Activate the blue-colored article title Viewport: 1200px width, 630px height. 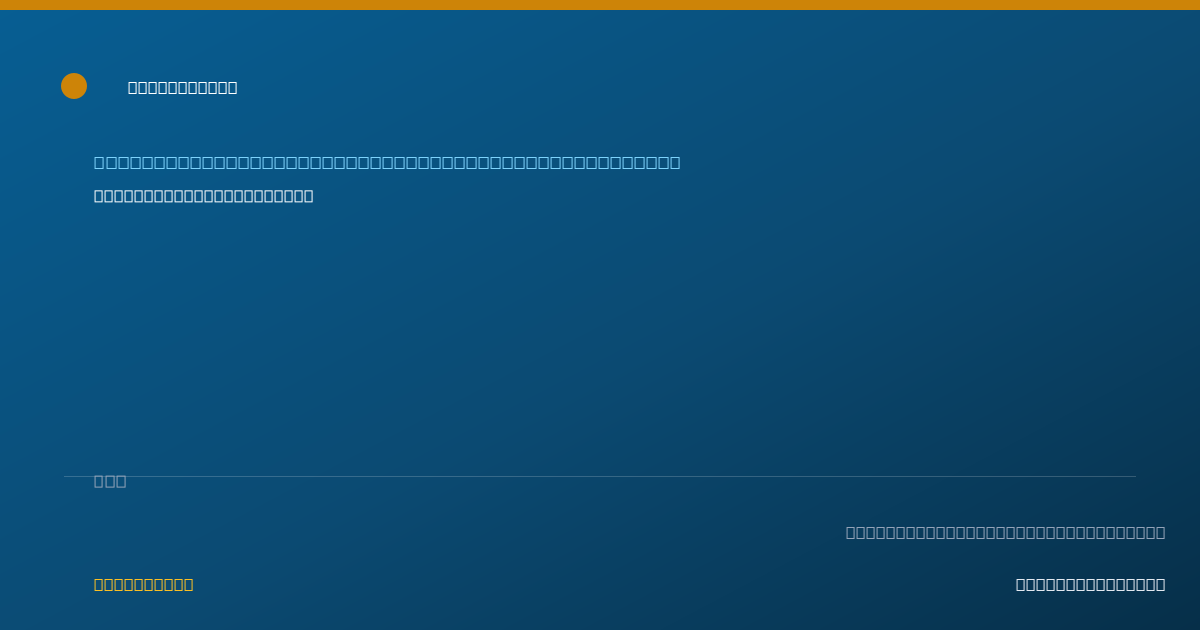tap(387, 163)
